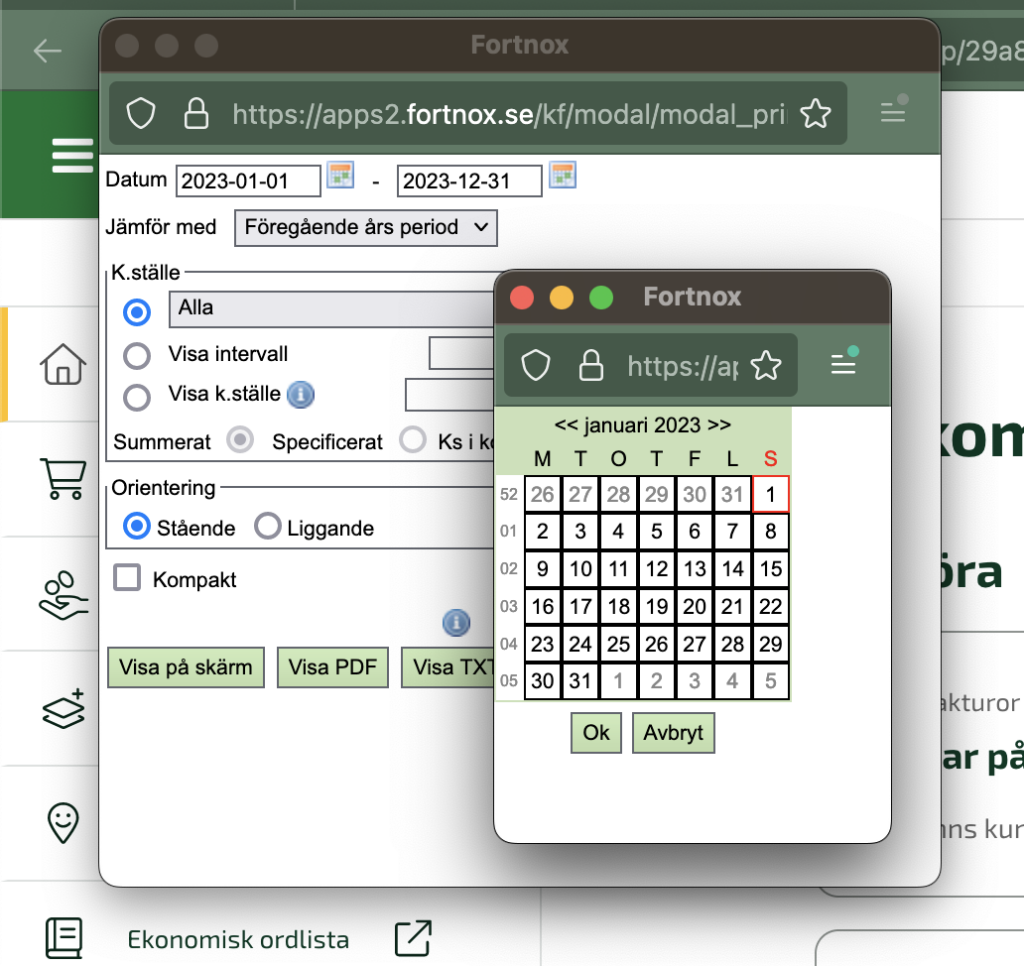
Task: Select day 7 in the calendar
Action: click(x=733, y=532)
